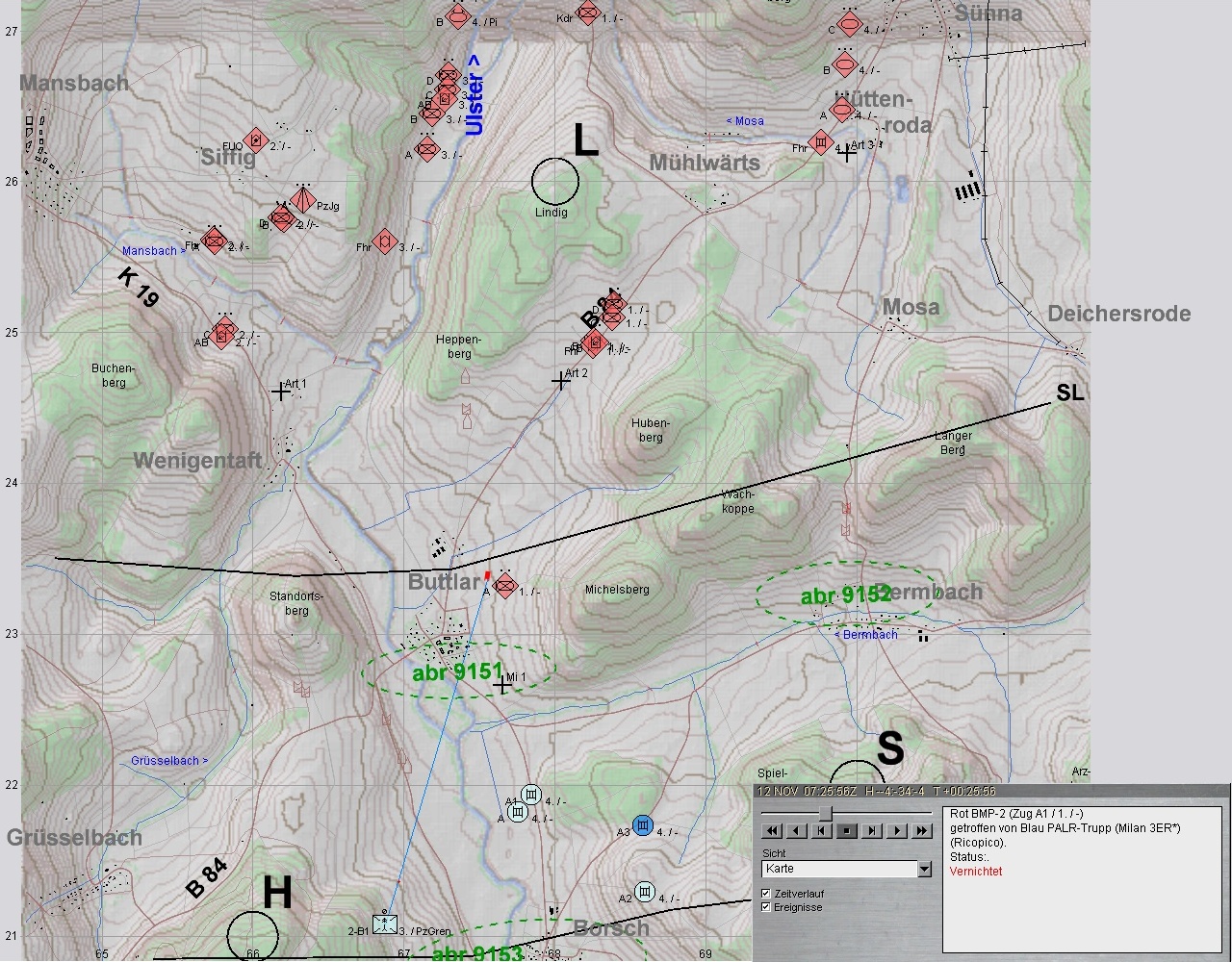1232x962 pixels.
Task: Click the fast forward playback button
Action: click(x=921, y=831)
